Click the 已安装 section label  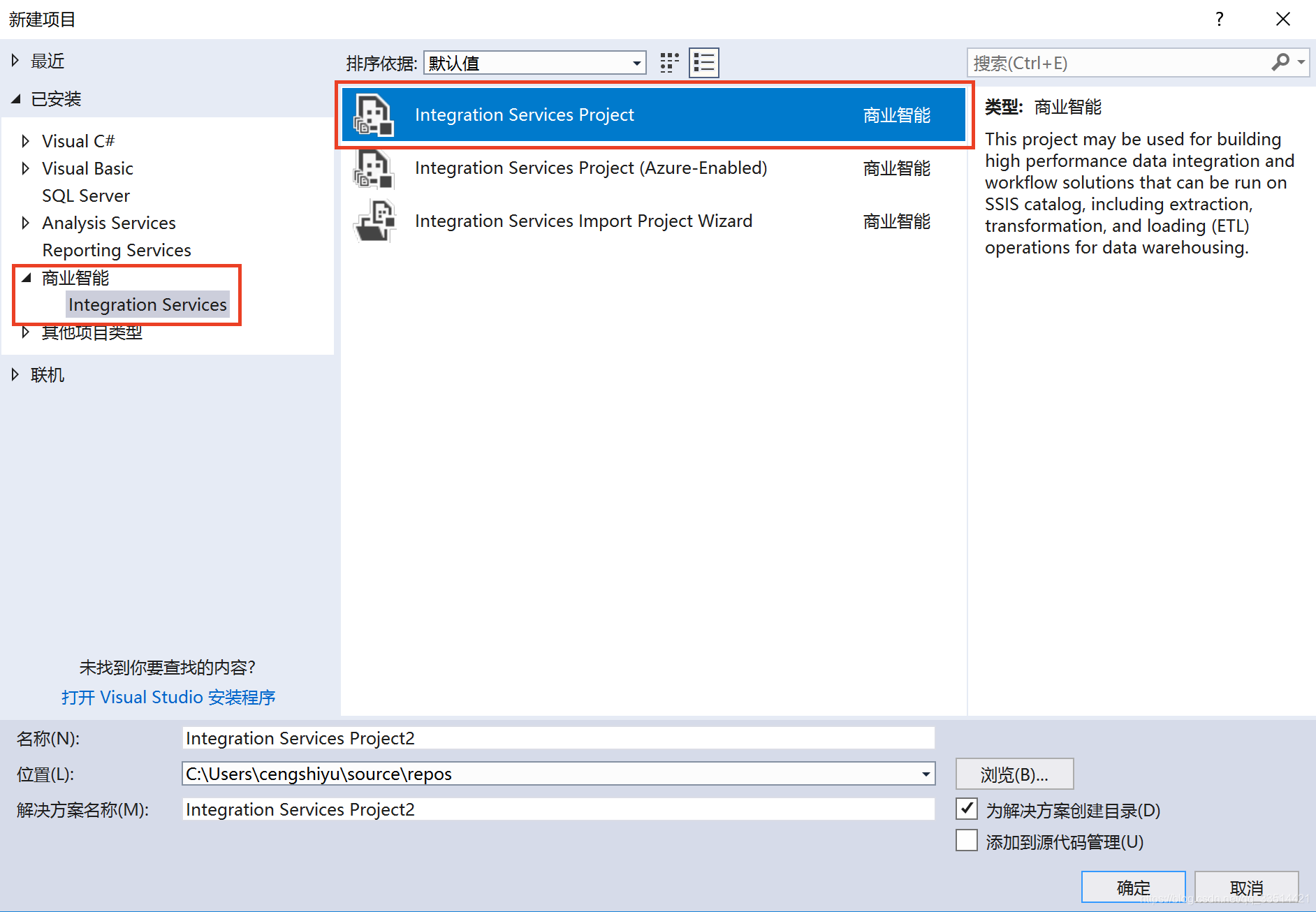click(x=56, y=99)
